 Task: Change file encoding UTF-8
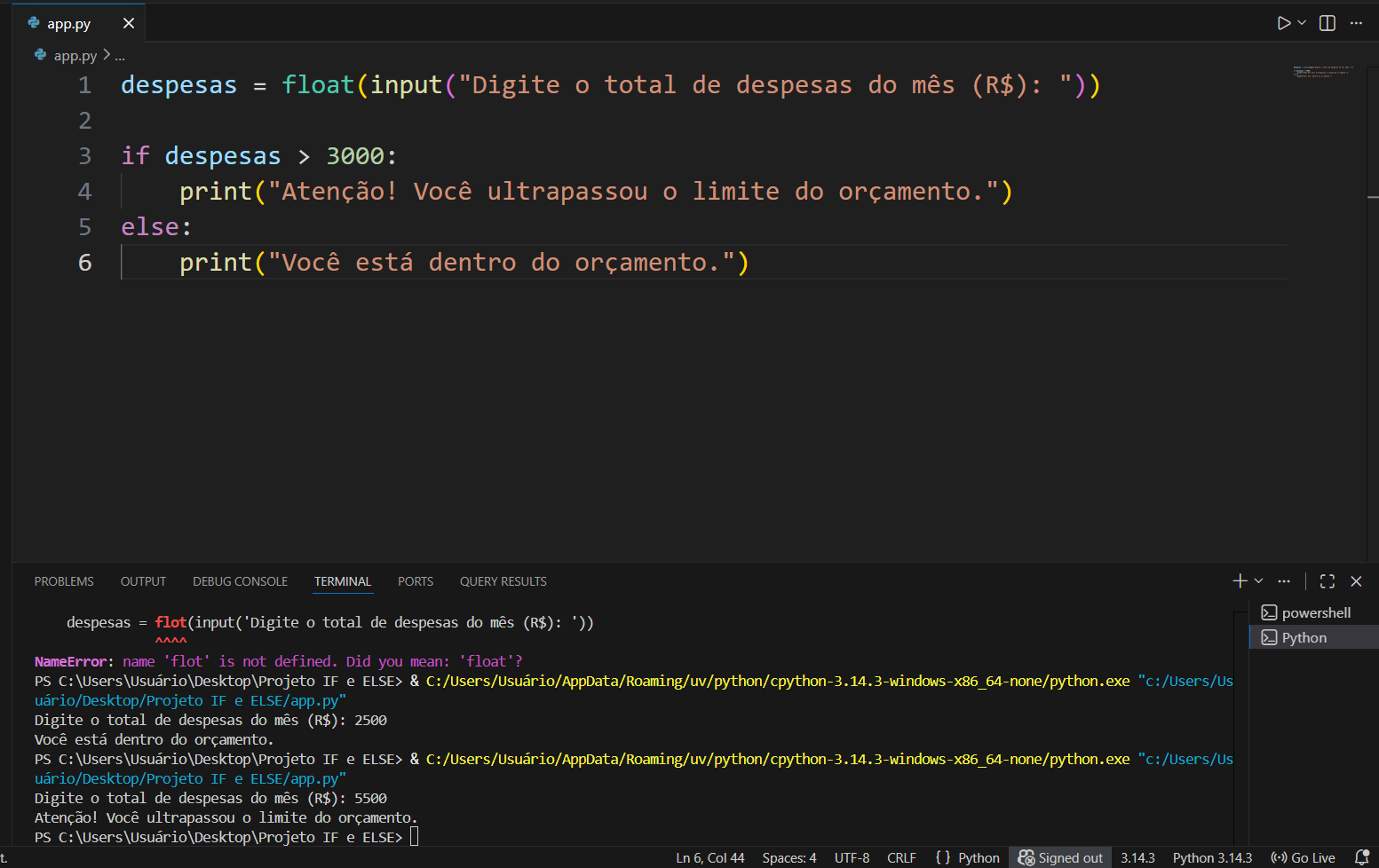click(x=852, y=857)
